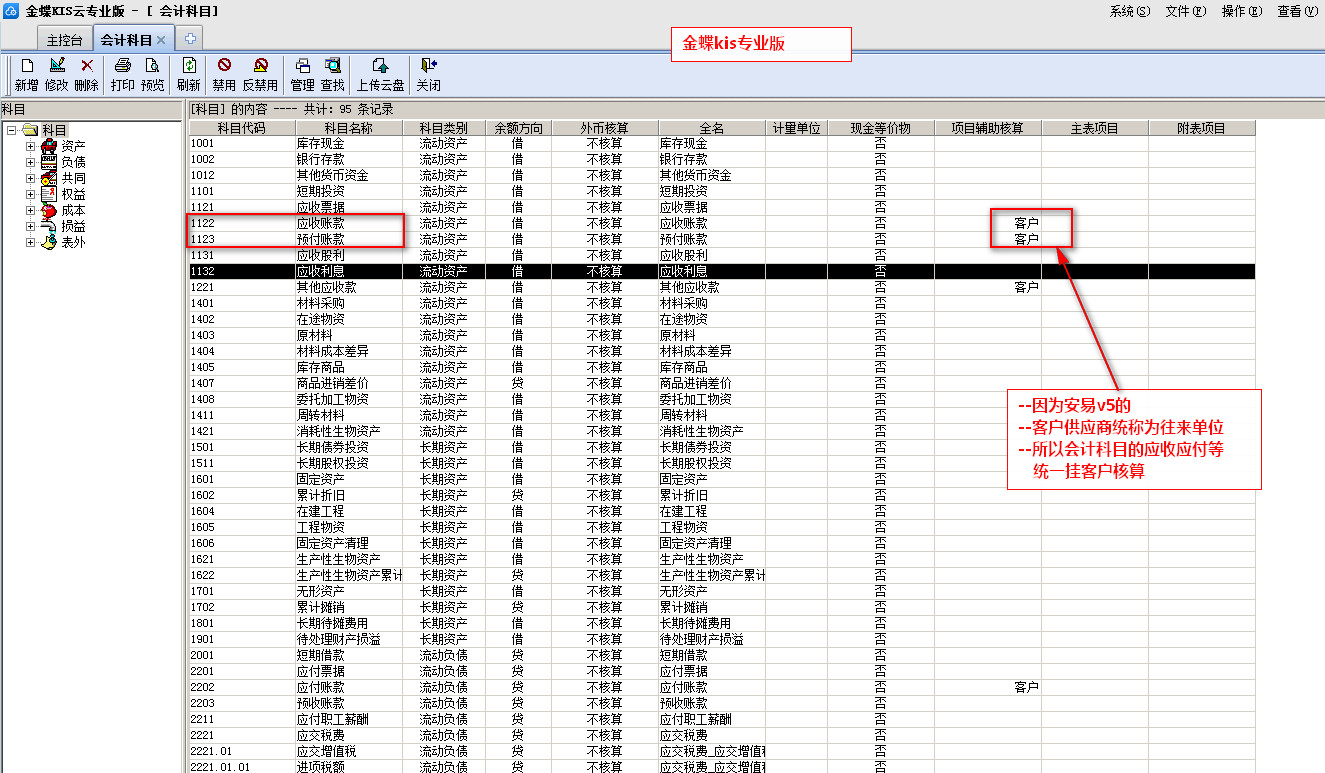The height and width of the screenshot is (773, 1325).
Task: Expand the 资产 tree node
Action: click(30, 146)
